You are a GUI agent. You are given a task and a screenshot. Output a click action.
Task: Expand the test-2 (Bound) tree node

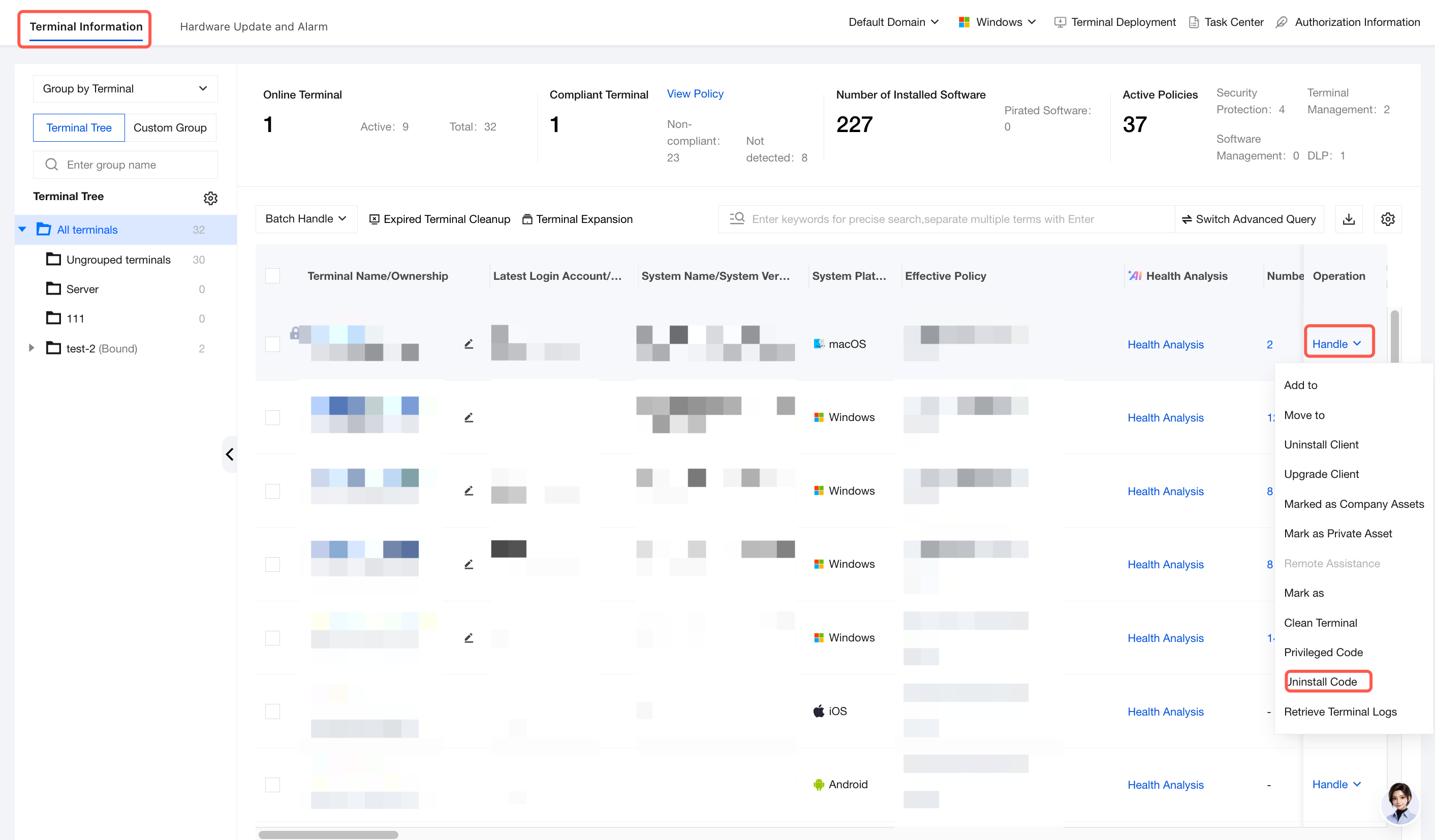click(32, 348)
